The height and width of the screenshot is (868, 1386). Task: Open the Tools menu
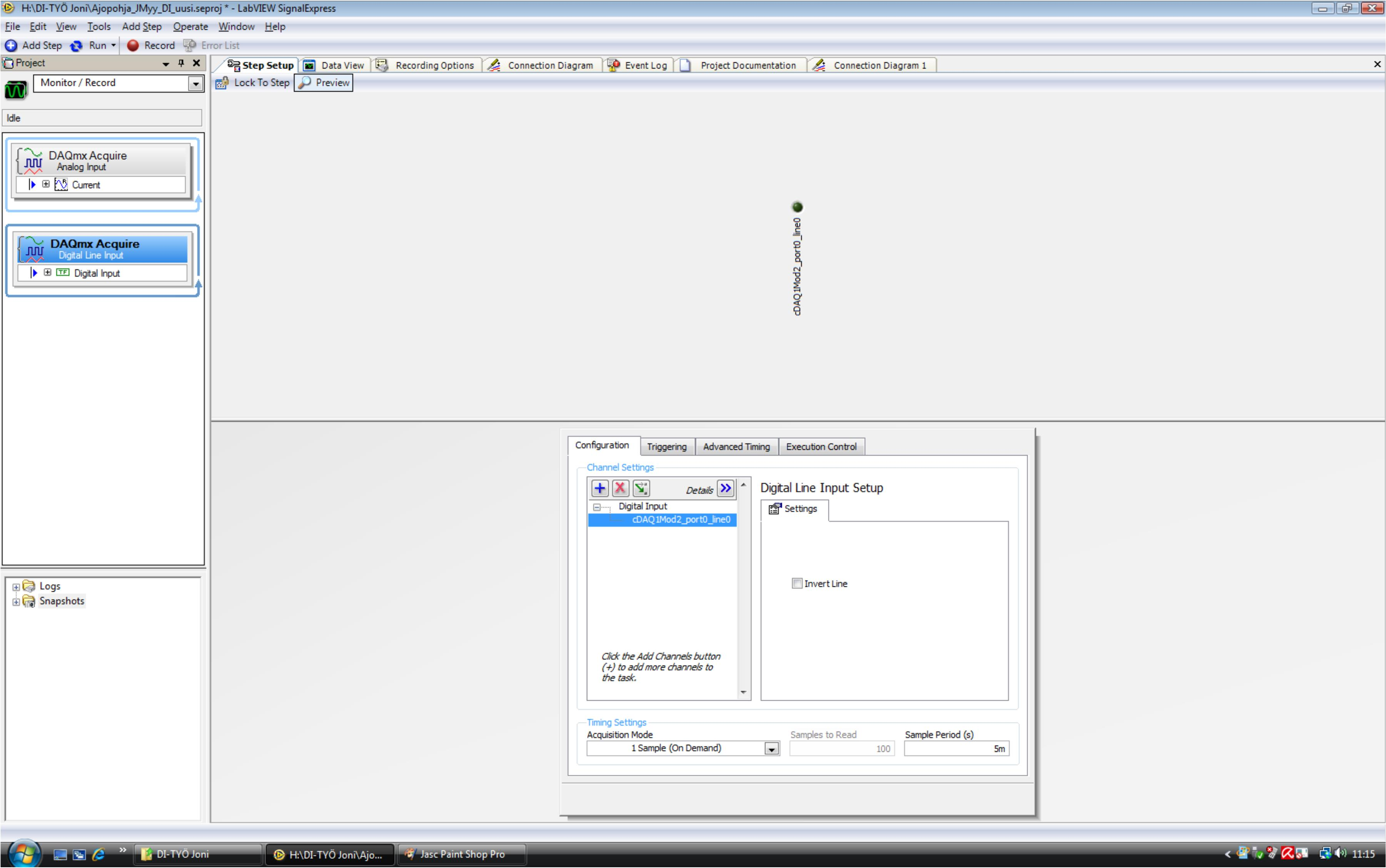click(99, 27)
